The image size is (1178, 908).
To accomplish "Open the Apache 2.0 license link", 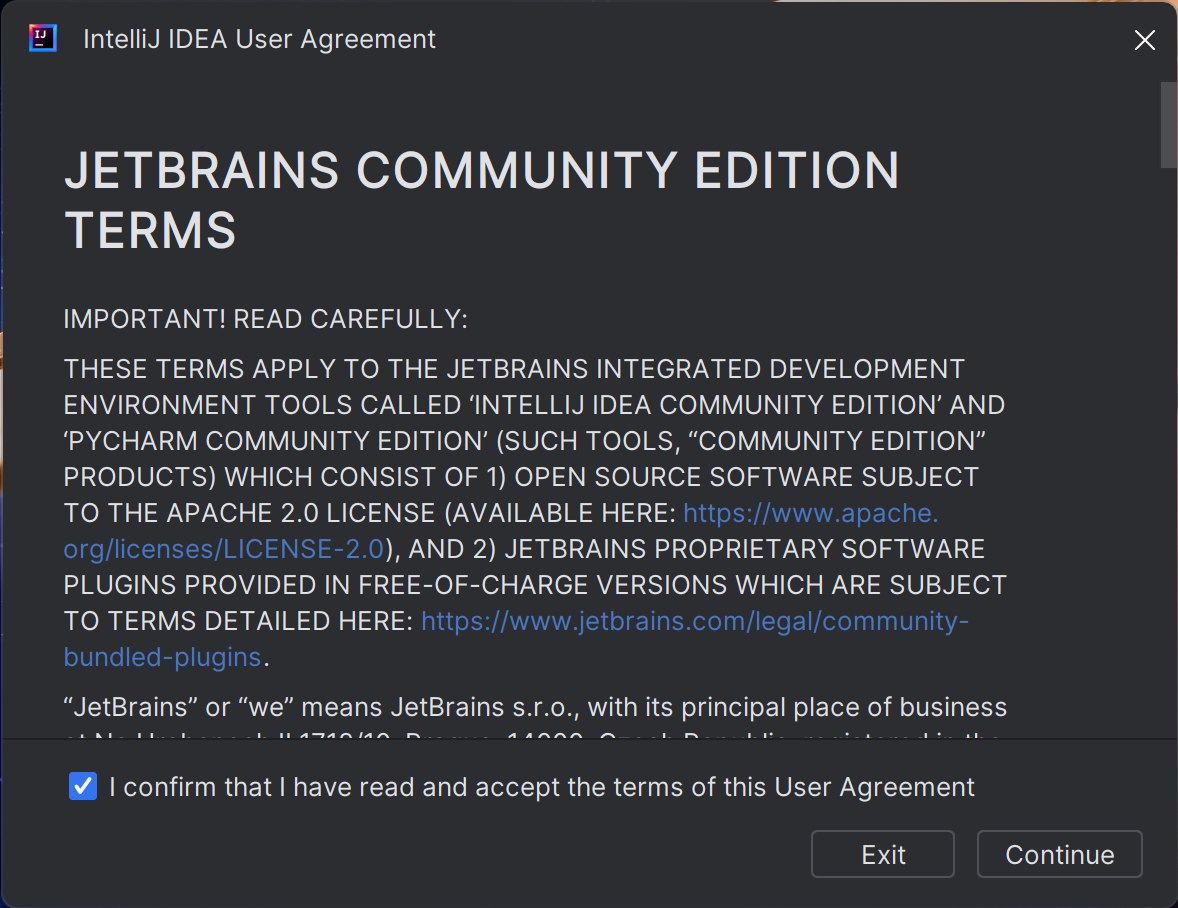I will point(811,513).
